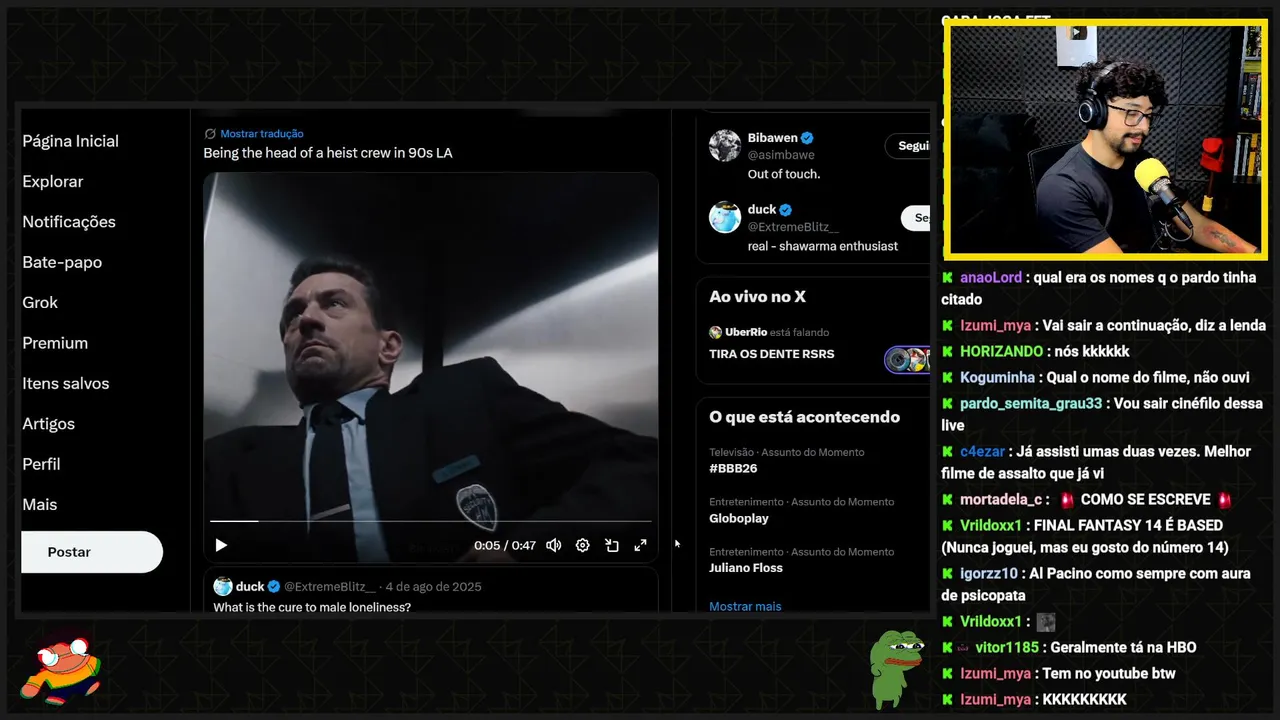Viewport: 1280px width, 720px height.
Task: Click the webcam feed thumbnail
Action: coord(1105,139)
